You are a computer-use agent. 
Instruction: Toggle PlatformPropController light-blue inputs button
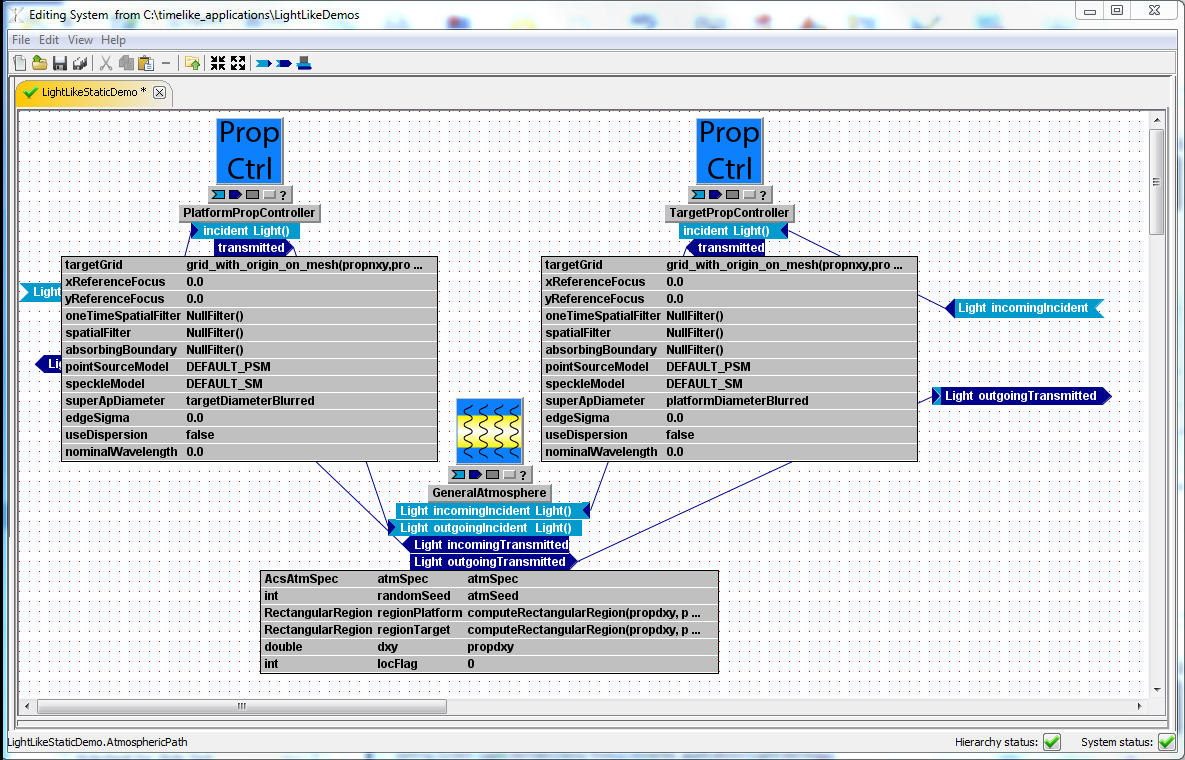pyautogui.click(x=218, y=195)
